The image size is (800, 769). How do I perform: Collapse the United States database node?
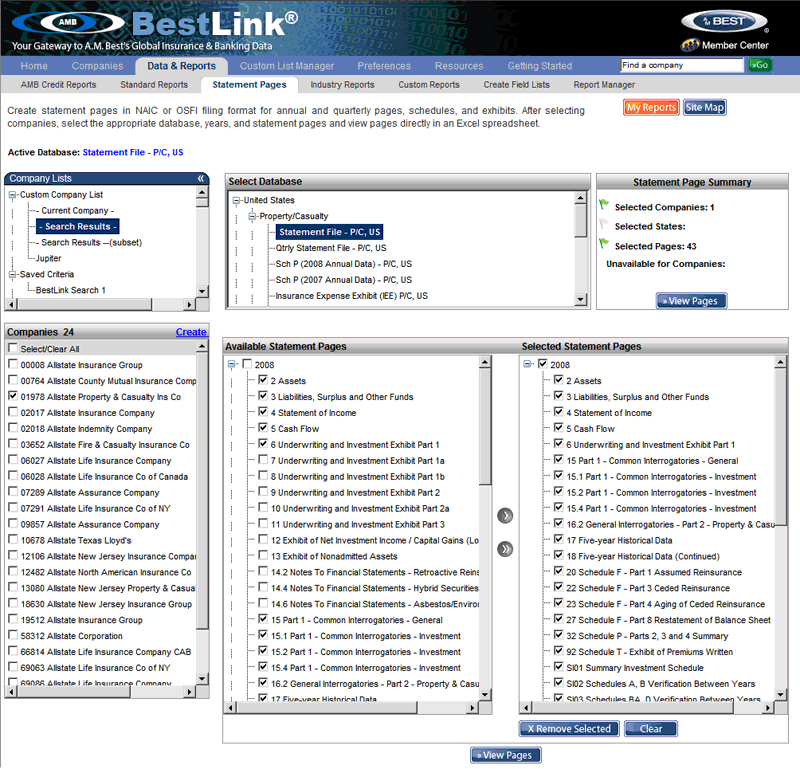(236, 201)
